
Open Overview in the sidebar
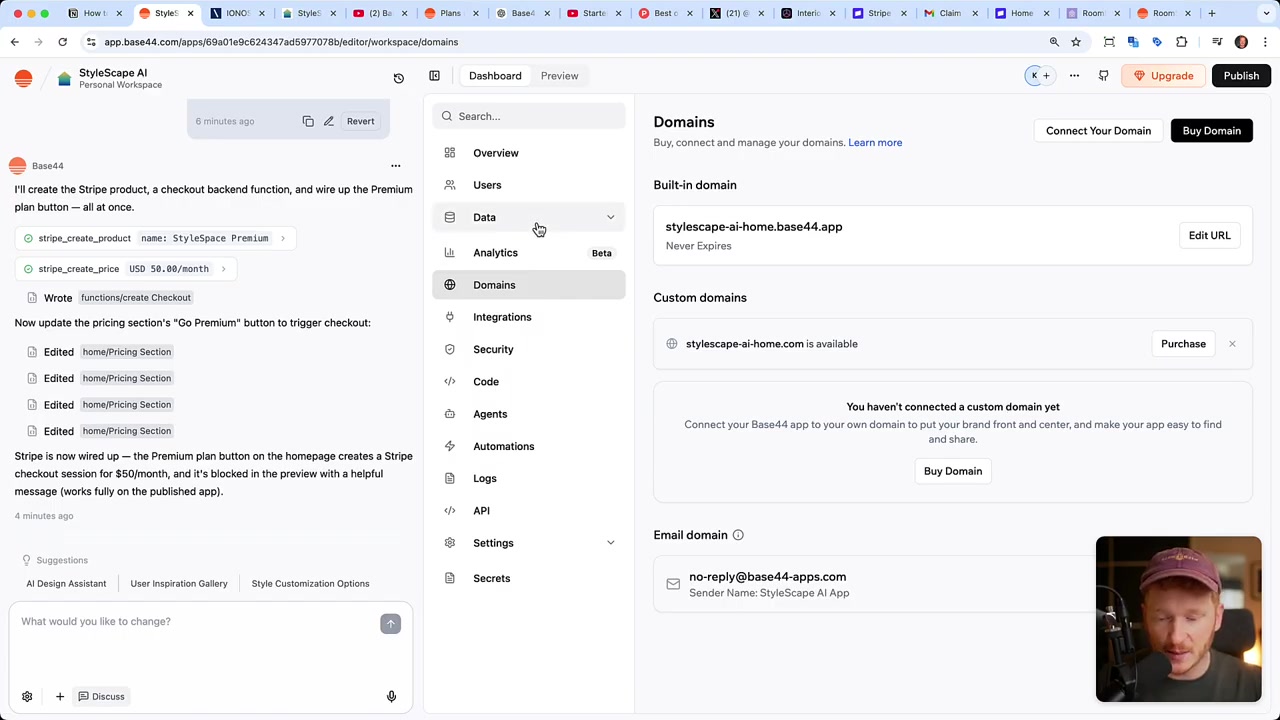[x=529, y=153]
